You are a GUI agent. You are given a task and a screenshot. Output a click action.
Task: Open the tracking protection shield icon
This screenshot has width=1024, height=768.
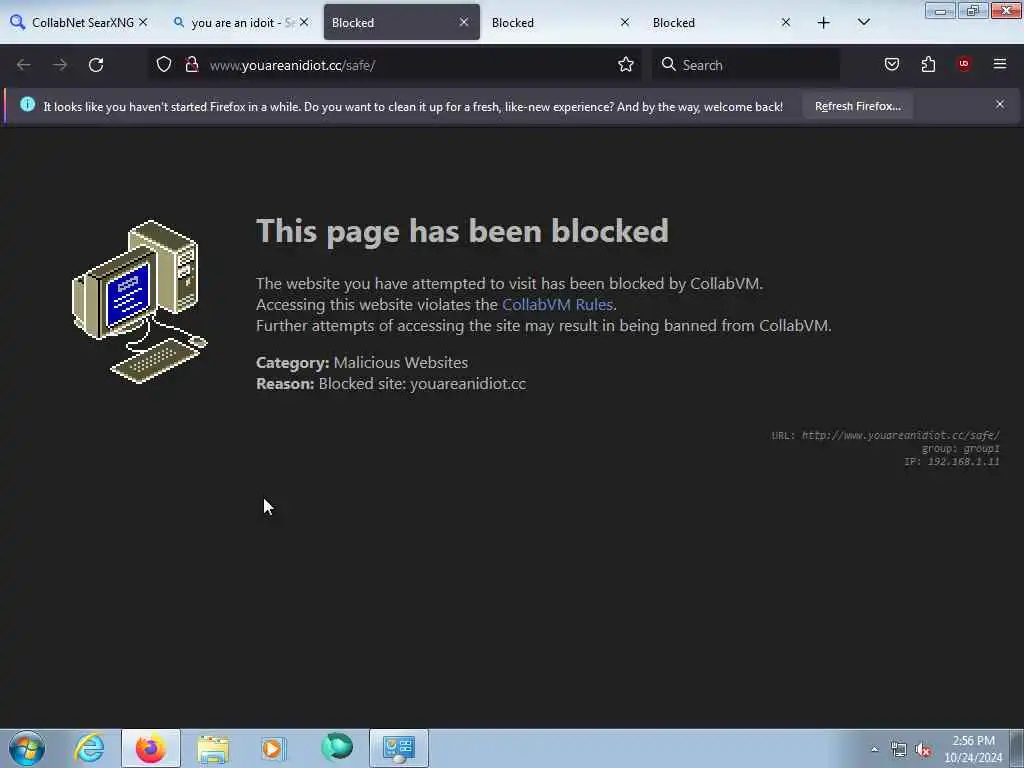point(164,64)
